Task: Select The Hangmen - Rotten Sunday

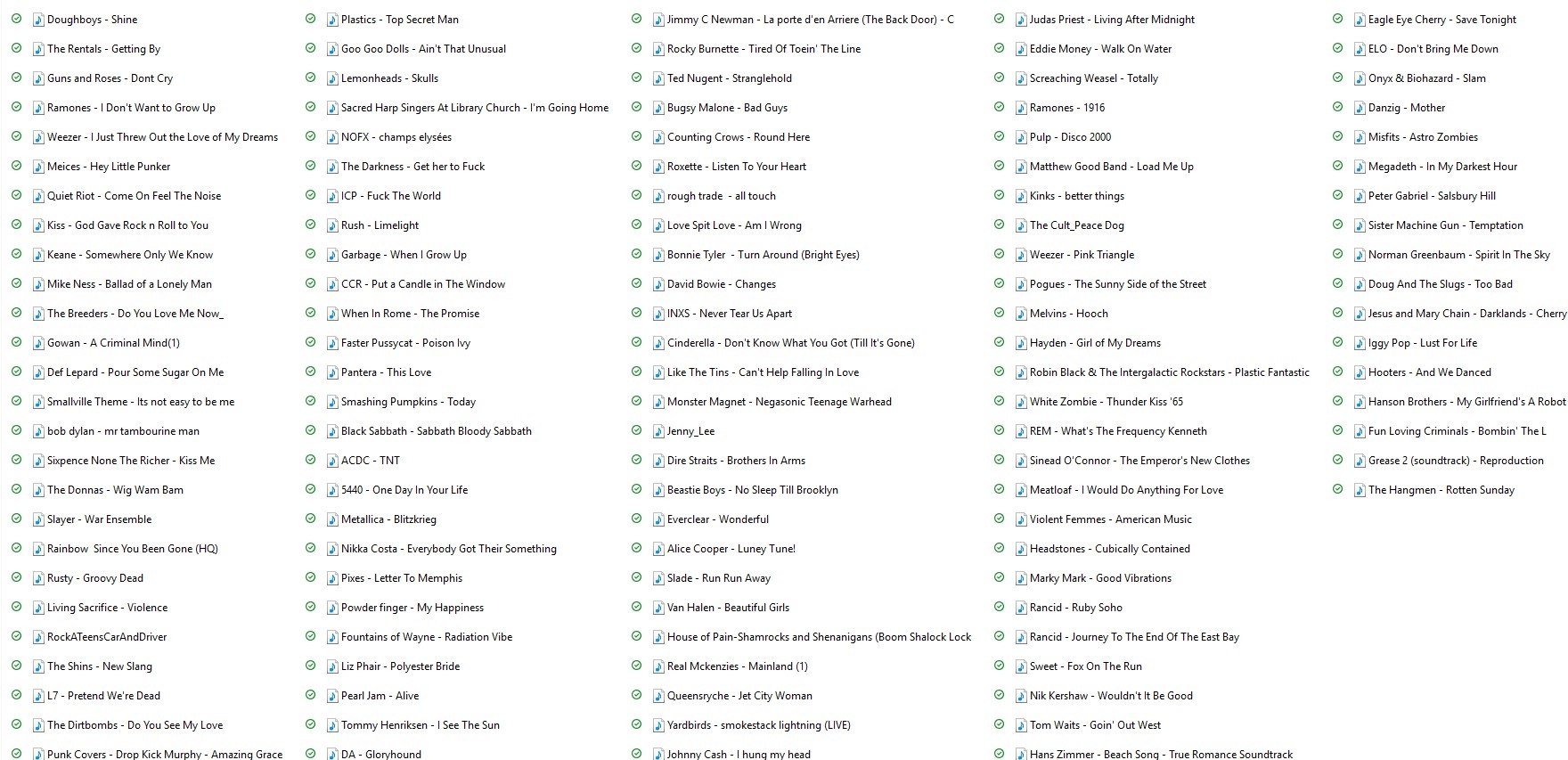Action: click(1441, 490)
